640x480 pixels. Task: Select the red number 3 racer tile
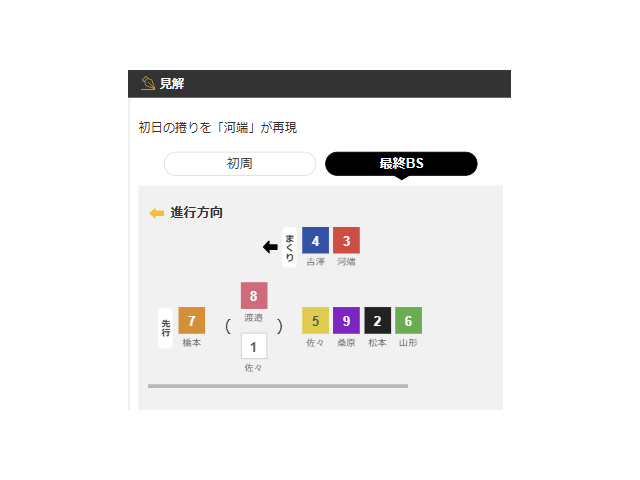pos(346,240)
